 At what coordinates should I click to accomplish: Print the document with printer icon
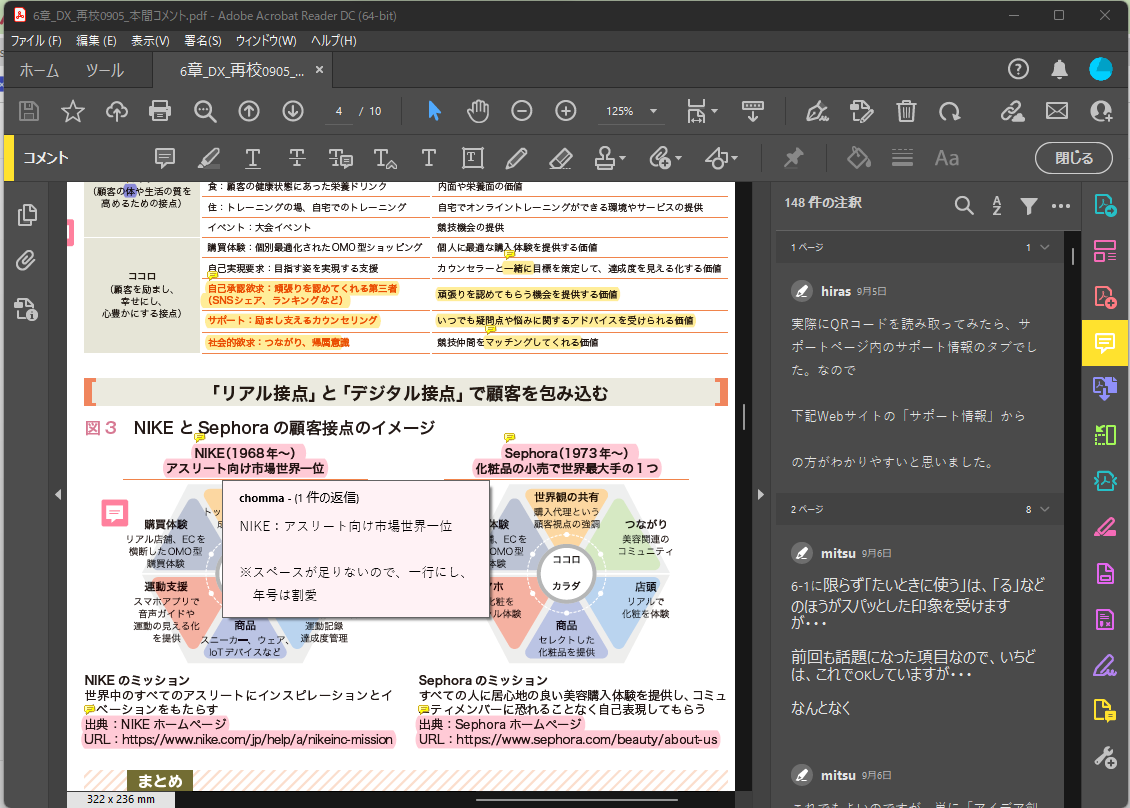(160, 111)
